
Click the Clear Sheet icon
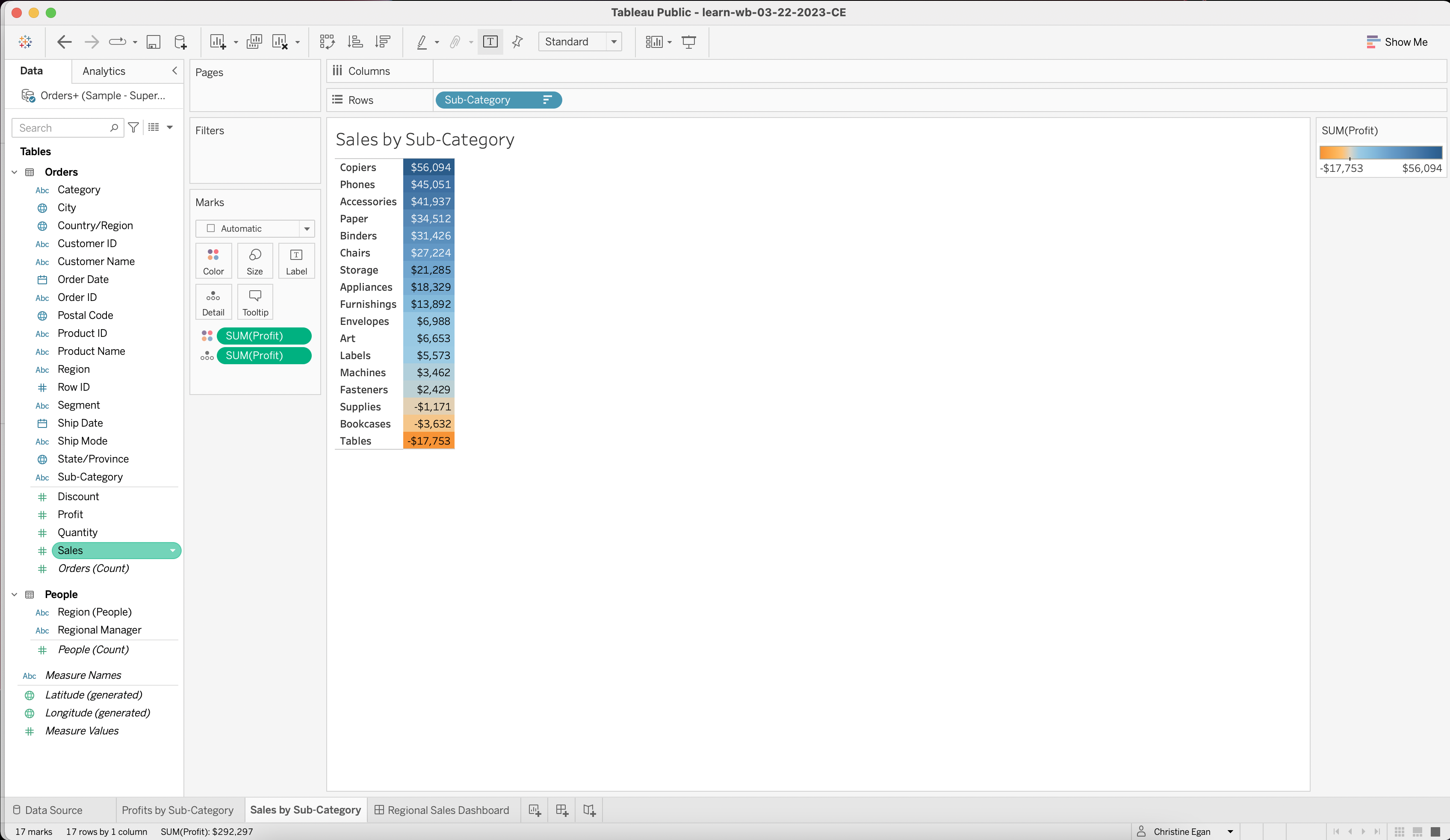pos(280,41)
